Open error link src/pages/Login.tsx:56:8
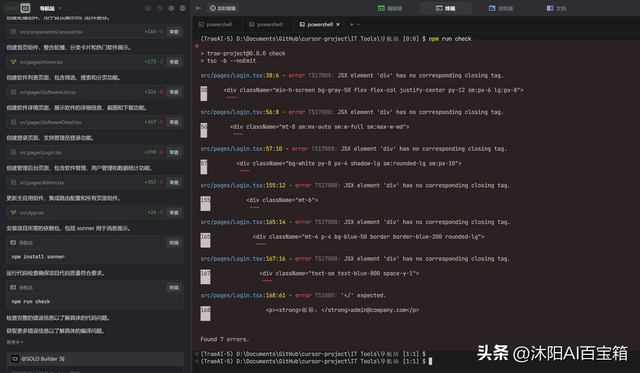 [240, 112]
